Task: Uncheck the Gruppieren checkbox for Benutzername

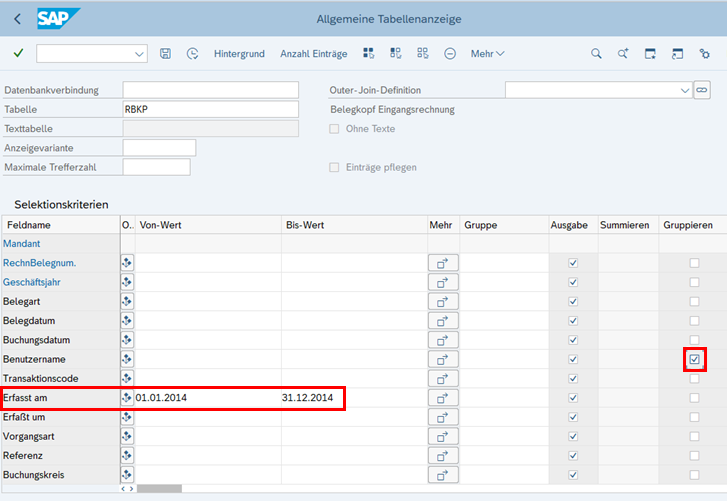Action: click(694, 359)
